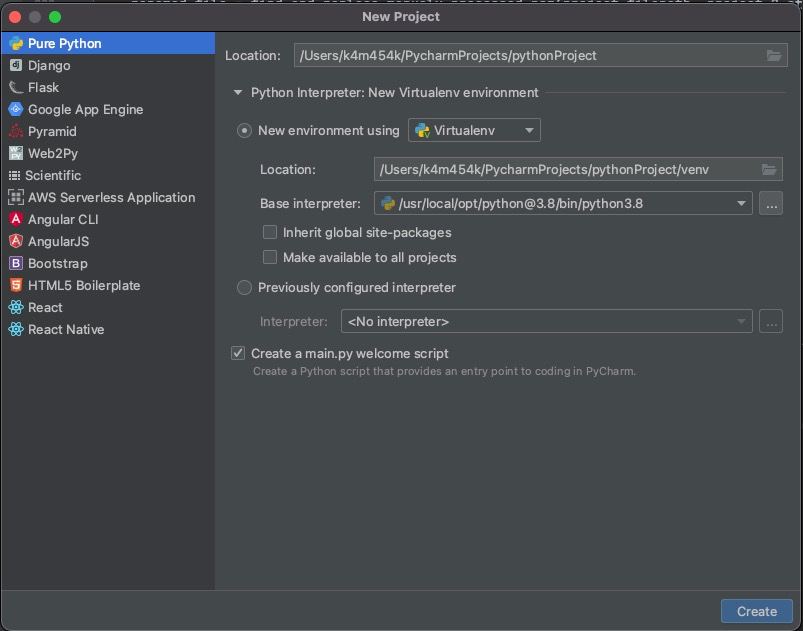This screenshot has width=803, height=631.
Task: Pick Google App Engine project type
Action: pos(108,110)
